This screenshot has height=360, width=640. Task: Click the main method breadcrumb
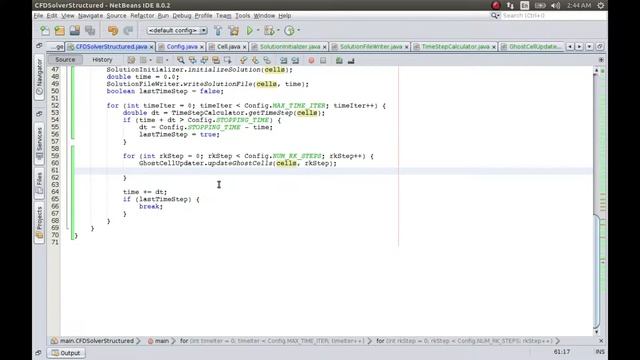pos(158,341)
